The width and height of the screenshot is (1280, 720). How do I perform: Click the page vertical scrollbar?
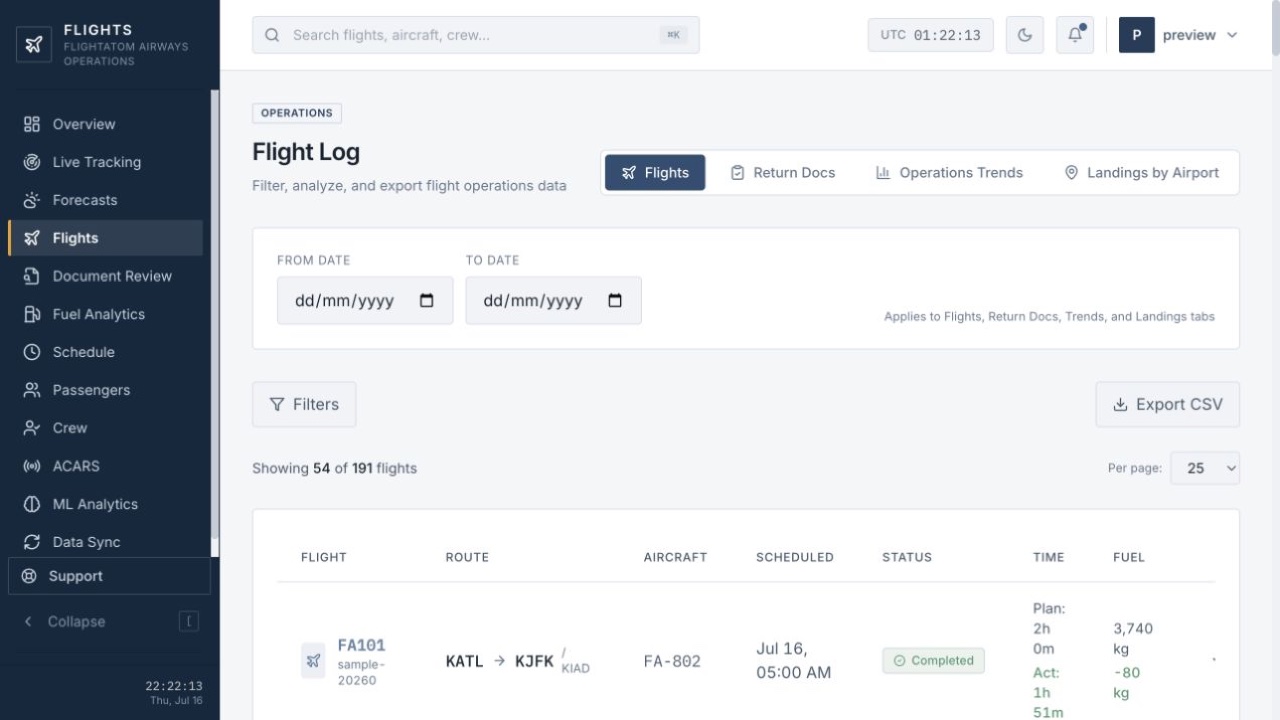(x=1275, y=30)
